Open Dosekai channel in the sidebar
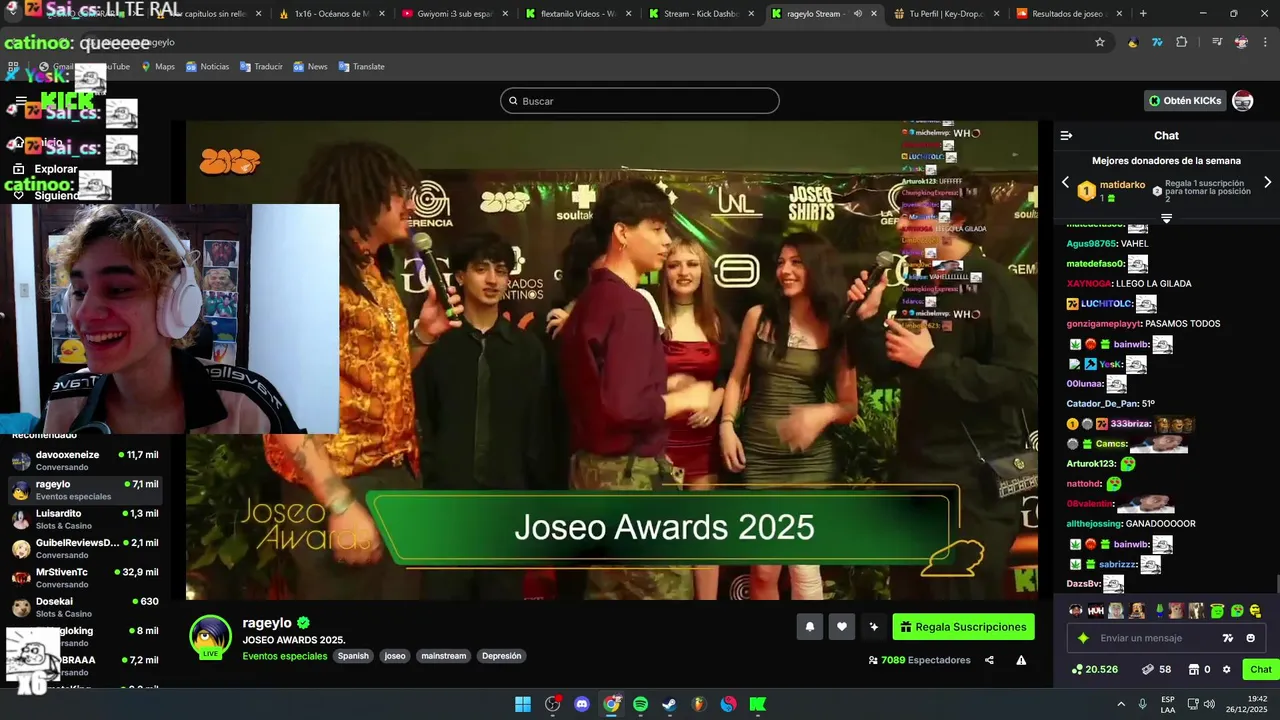 click(84, 607)
